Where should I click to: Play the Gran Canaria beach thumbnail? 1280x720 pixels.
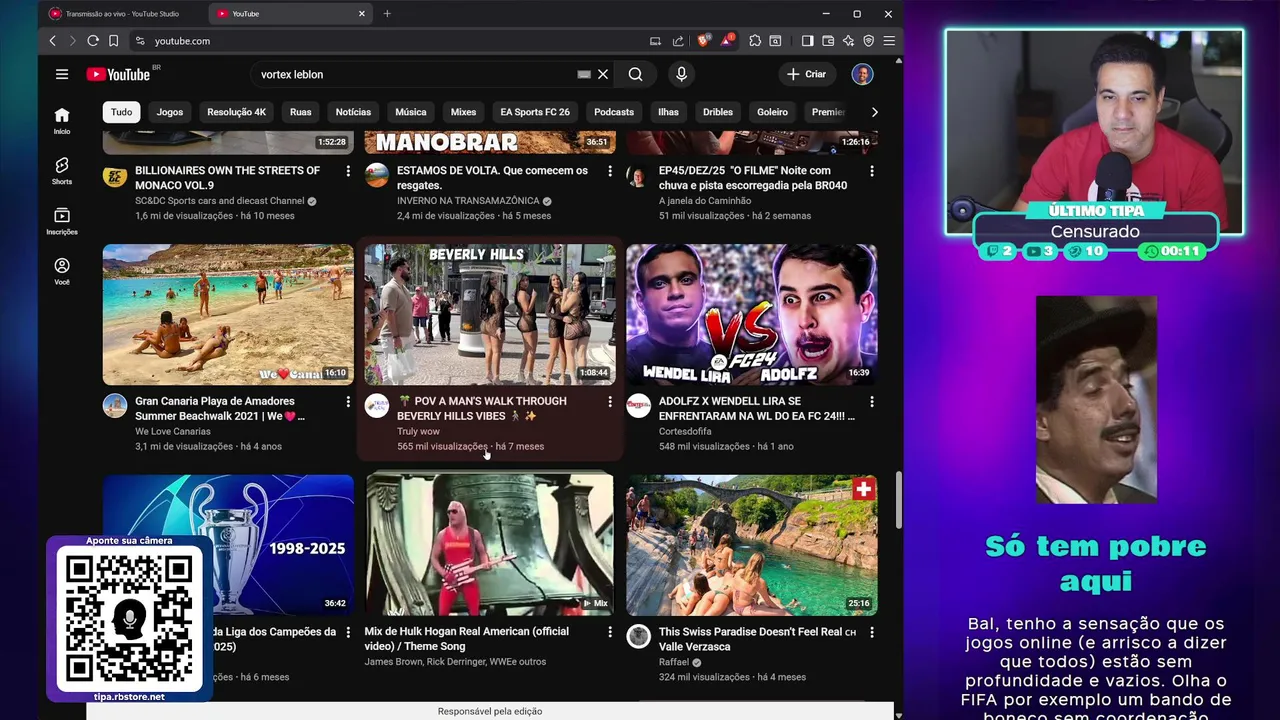(228, 314)
